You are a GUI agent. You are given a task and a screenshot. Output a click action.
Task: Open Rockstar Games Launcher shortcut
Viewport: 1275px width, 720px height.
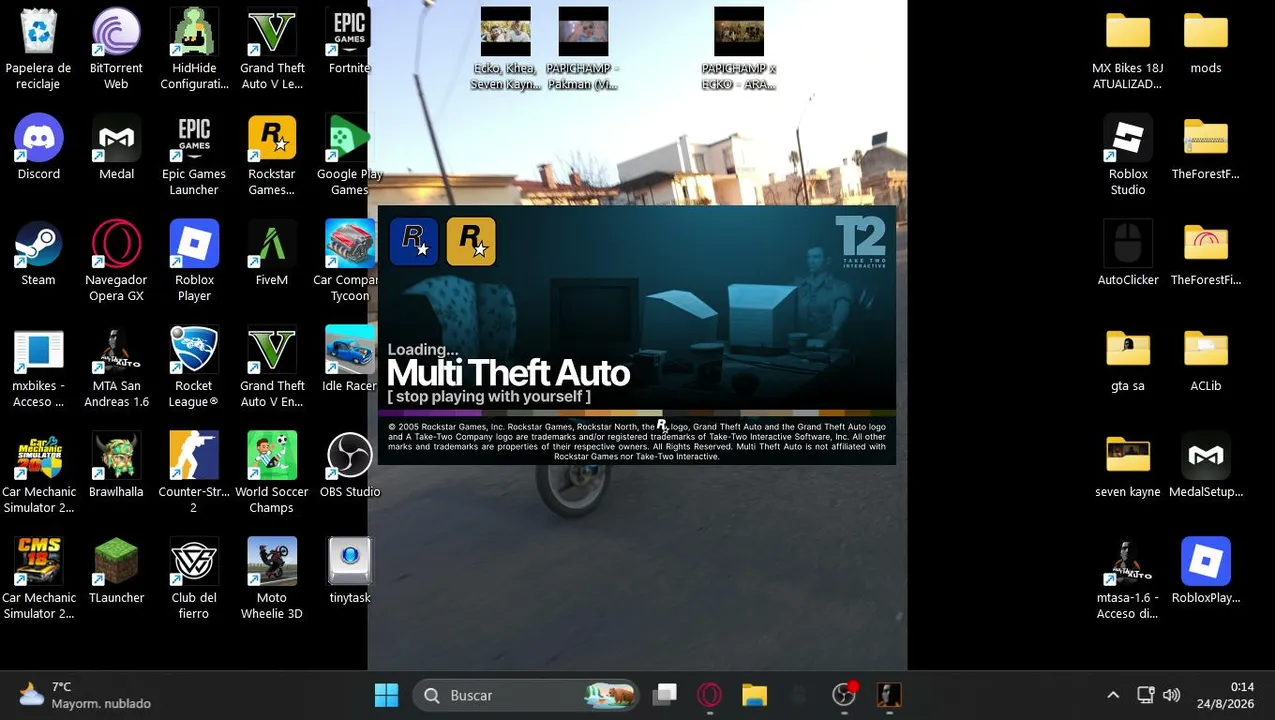coord(272,155)
